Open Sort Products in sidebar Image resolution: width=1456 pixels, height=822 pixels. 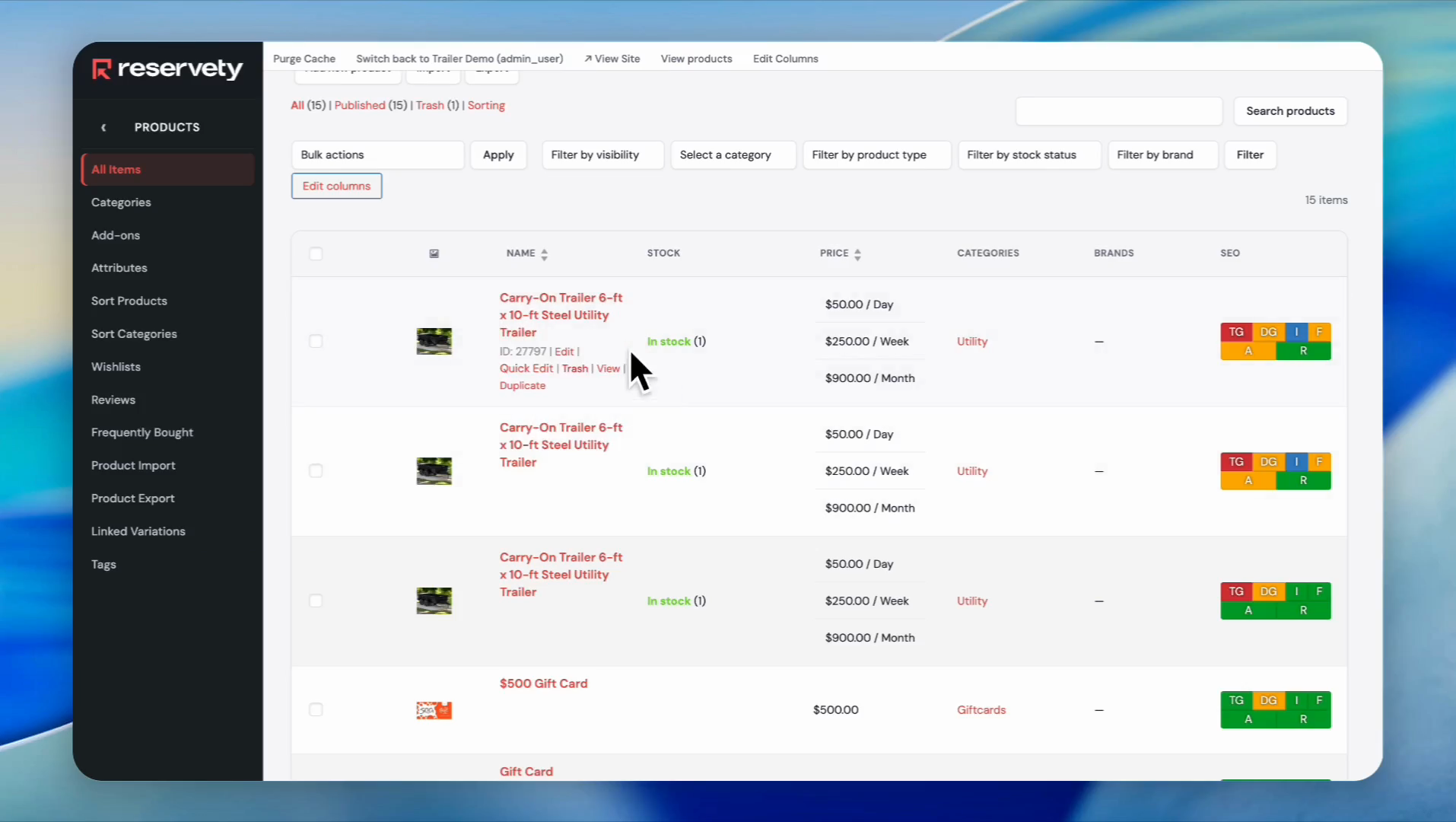coord(129,301)
